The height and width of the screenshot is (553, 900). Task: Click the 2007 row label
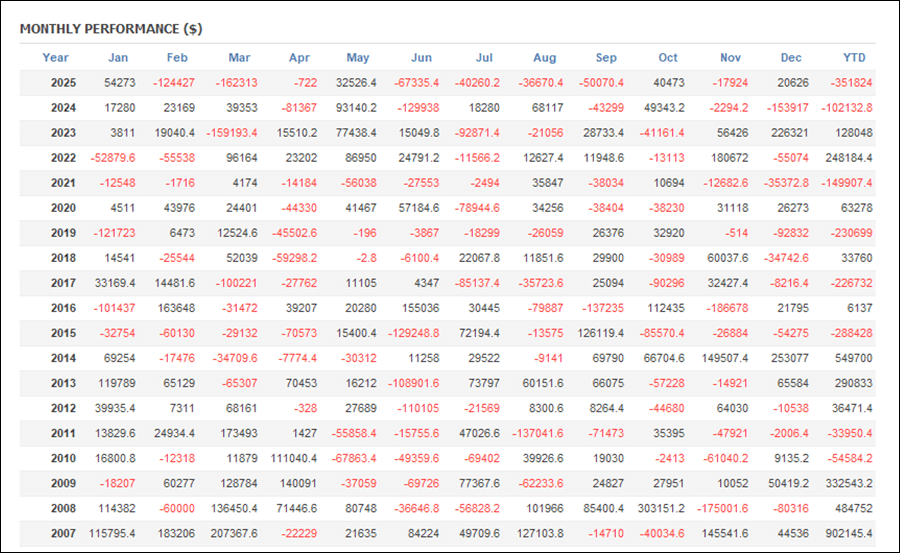click(62, 532)
